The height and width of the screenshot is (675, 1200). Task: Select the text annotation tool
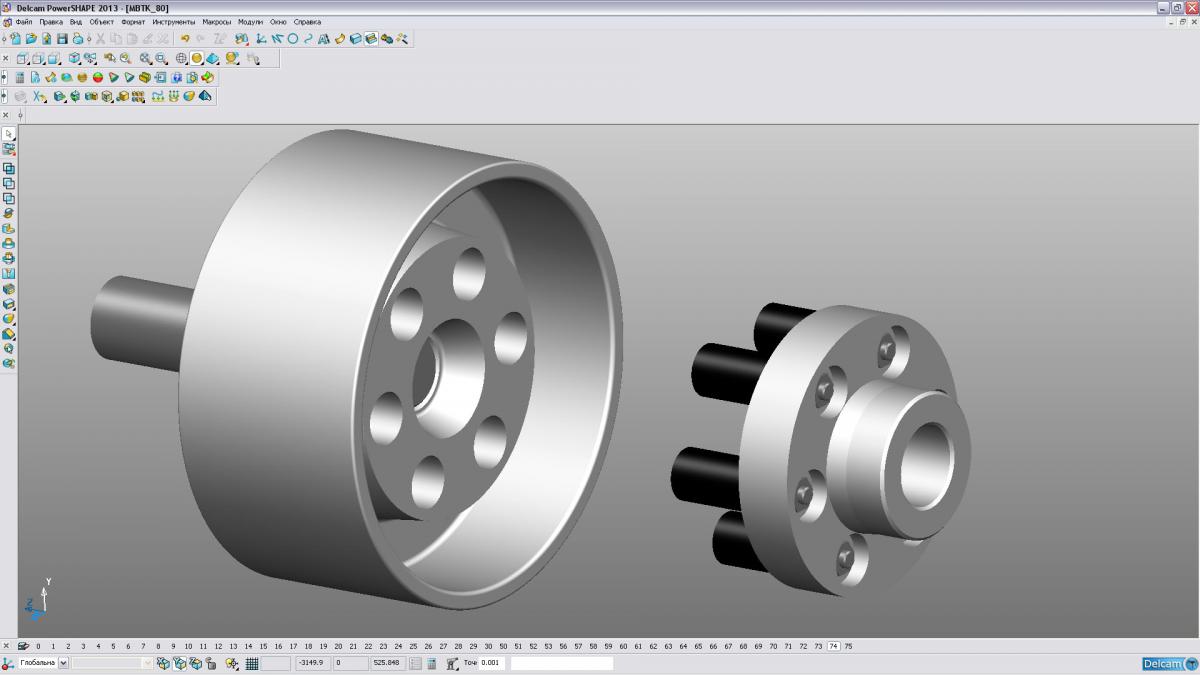[324, 38]
